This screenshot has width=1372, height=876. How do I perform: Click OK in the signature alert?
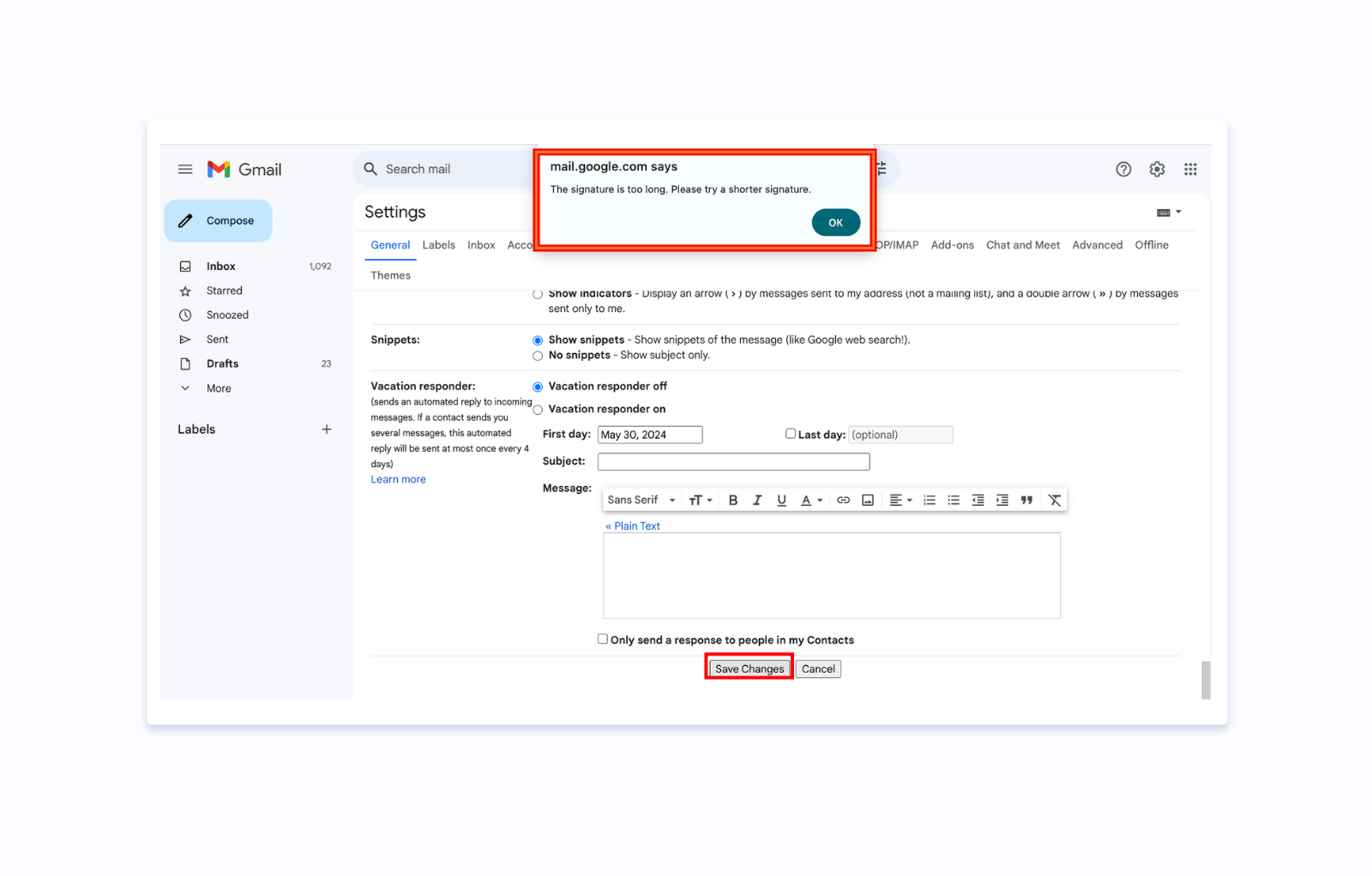coord(836,223)
